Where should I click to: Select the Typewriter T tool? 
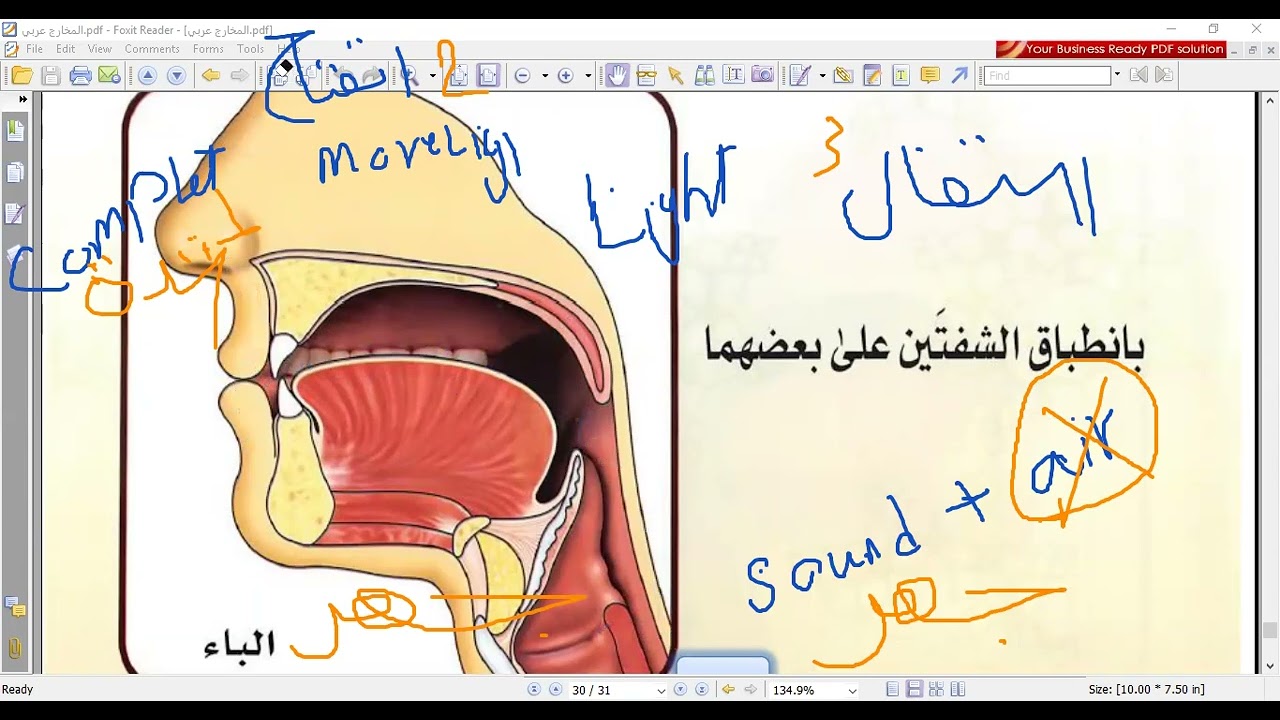coord(901,75)
